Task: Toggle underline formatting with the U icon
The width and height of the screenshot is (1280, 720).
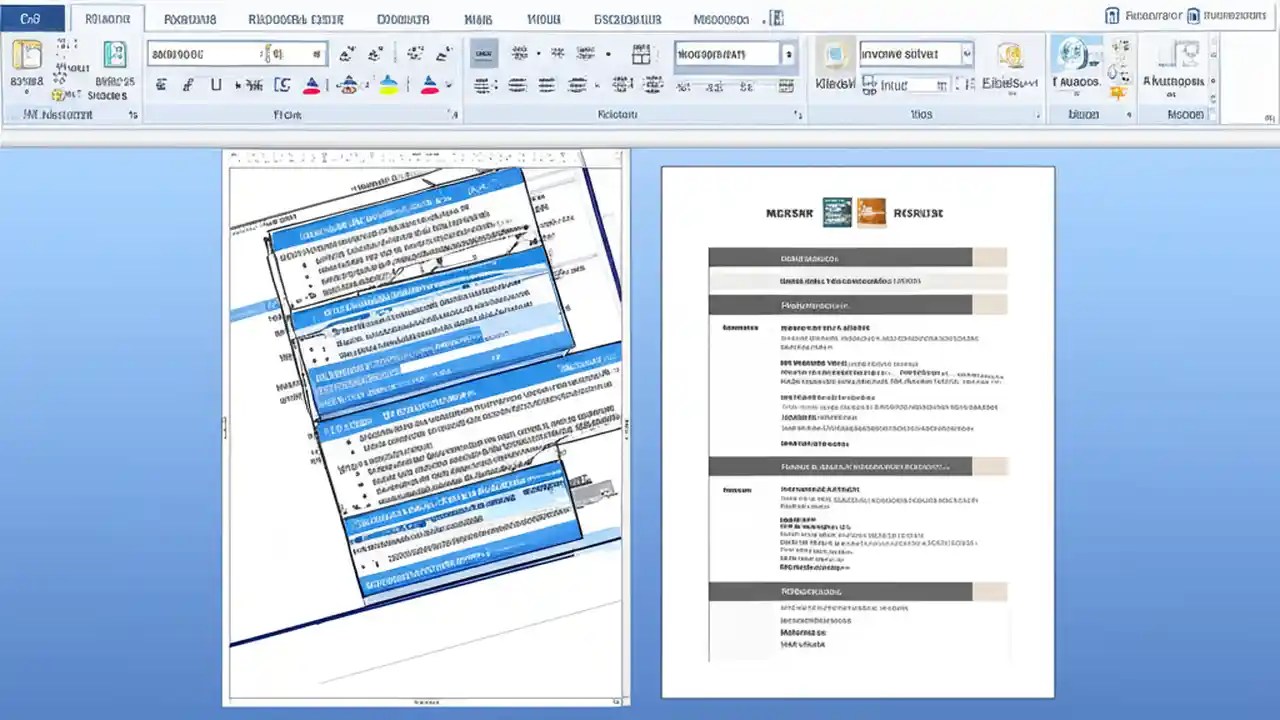Action: click(216, 85)
